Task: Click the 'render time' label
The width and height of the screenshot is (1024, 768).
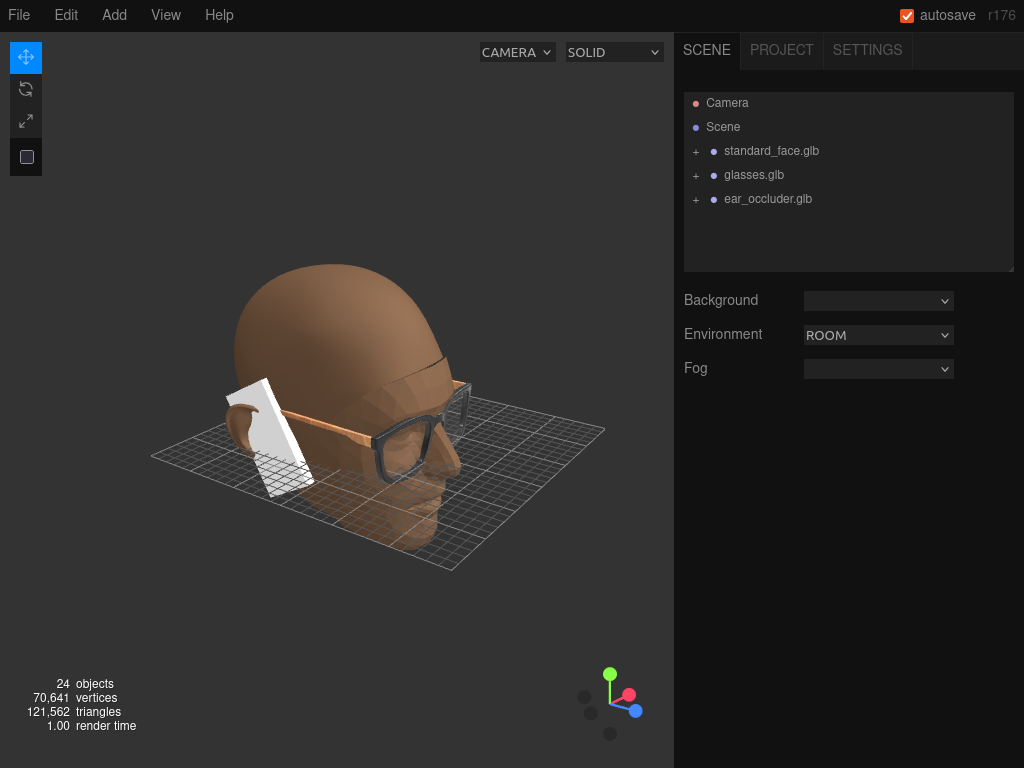Action: pyautogui.click(x=106, y=726)
